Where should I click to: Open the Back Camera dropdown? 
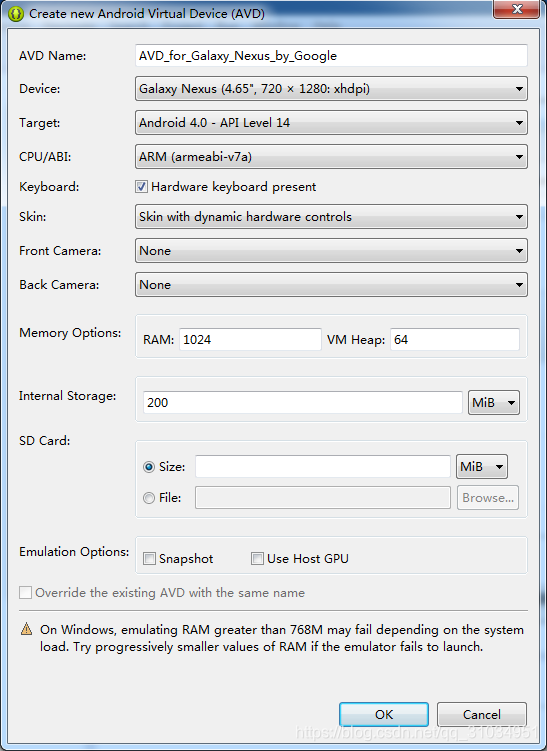click(x=331, y=284)
